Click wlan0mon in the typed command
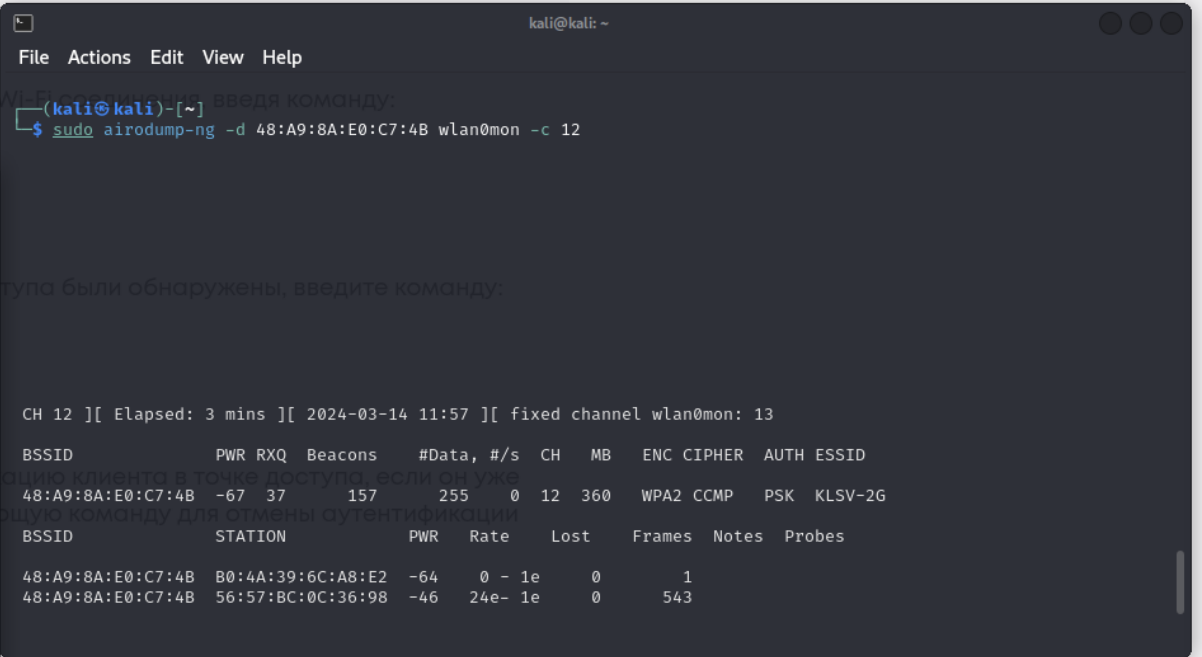 [479, 130]
